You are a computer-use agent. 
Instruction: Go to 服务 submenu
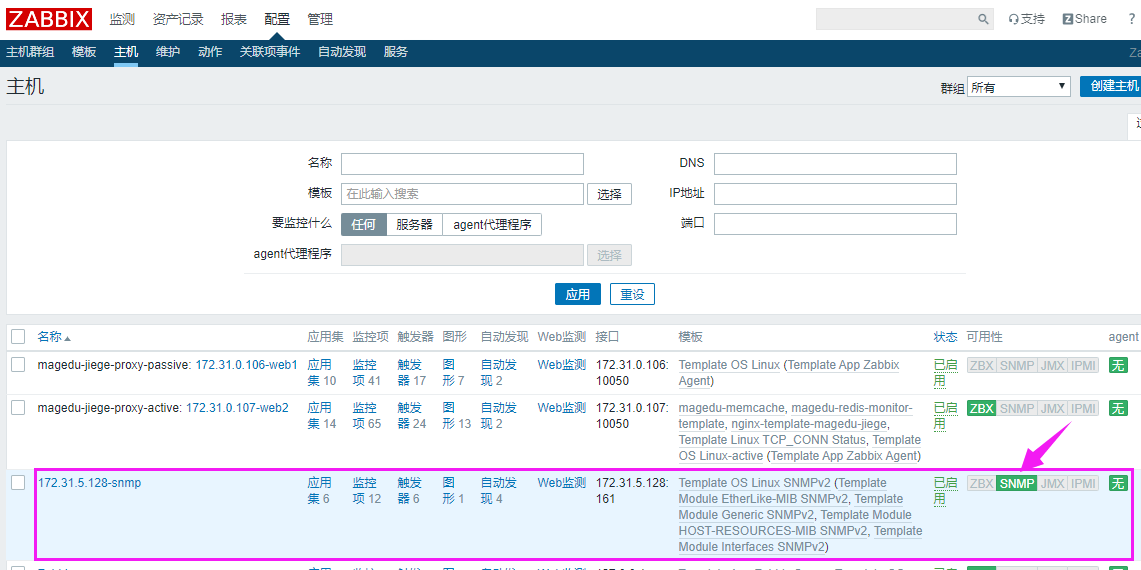pyautogui.click(x=396, y=52)
